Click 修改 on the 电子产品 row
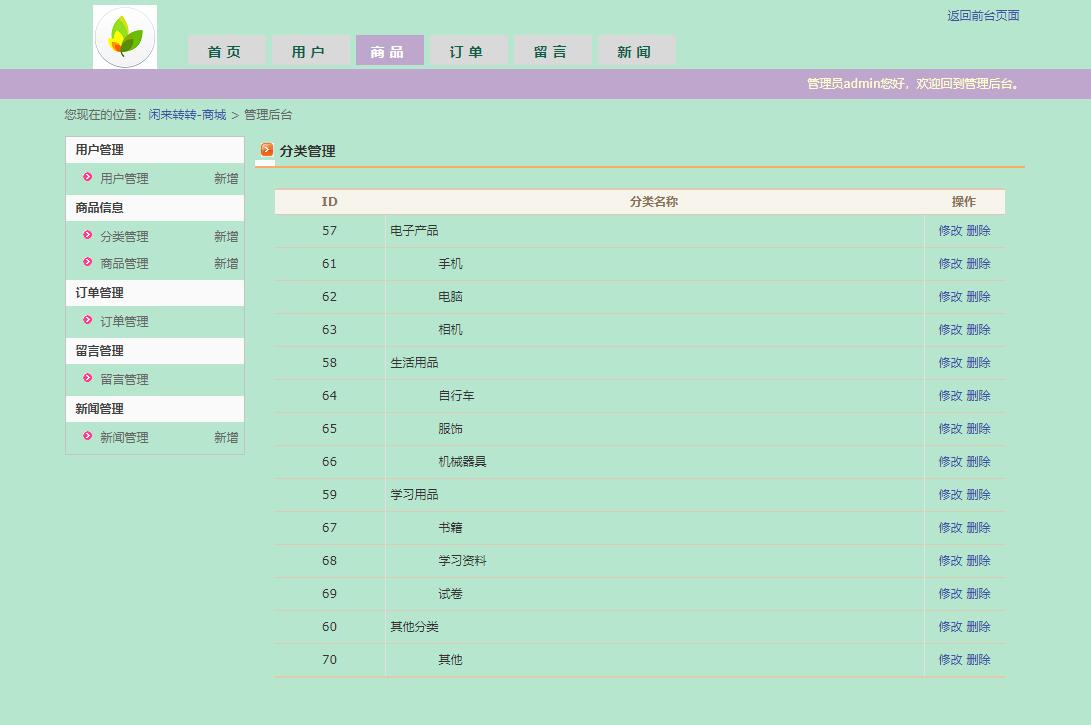Viewport: 1091px width, 725px height. [x=948, y=230]
